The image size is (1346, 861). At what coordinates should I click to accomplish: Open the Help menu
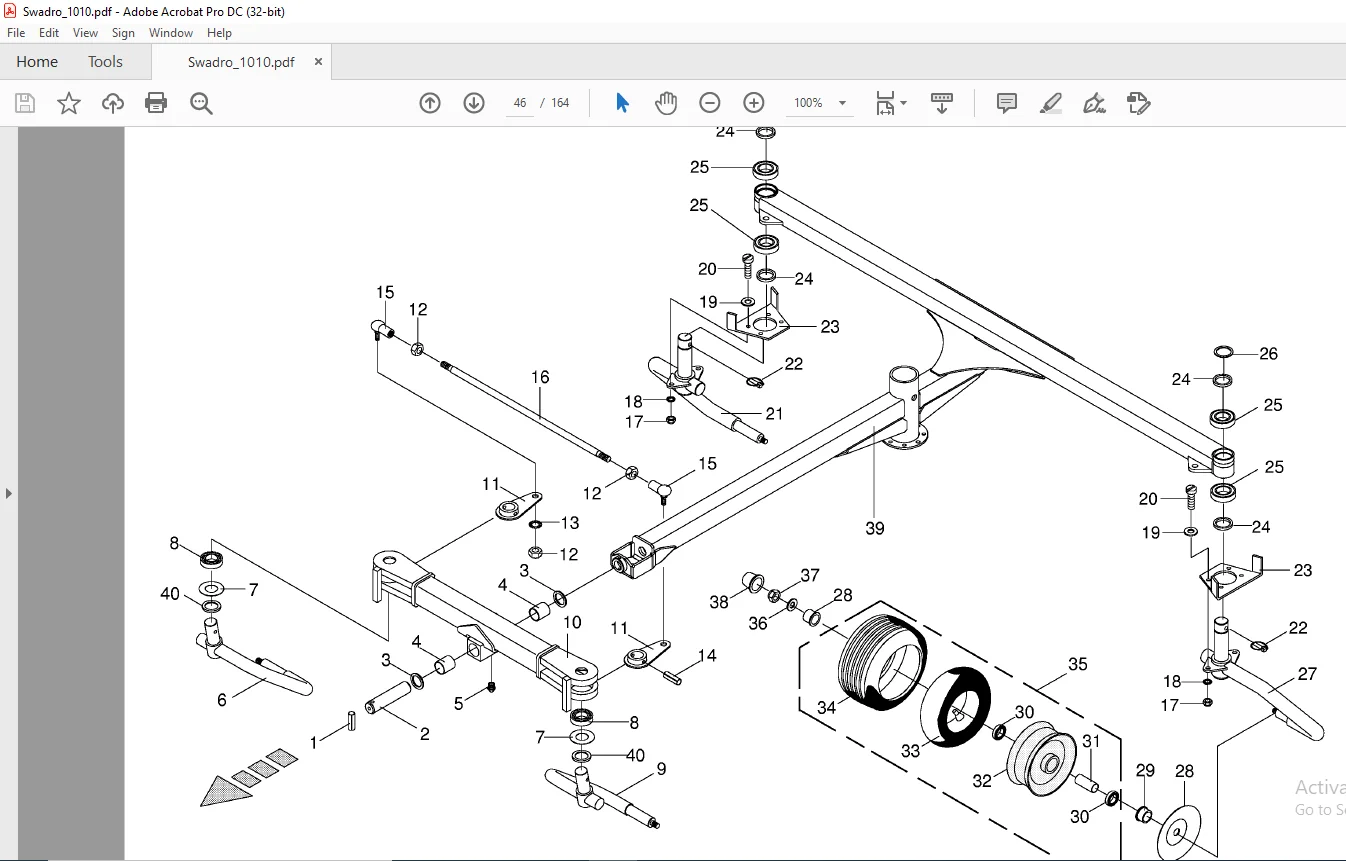click(219, 33)
